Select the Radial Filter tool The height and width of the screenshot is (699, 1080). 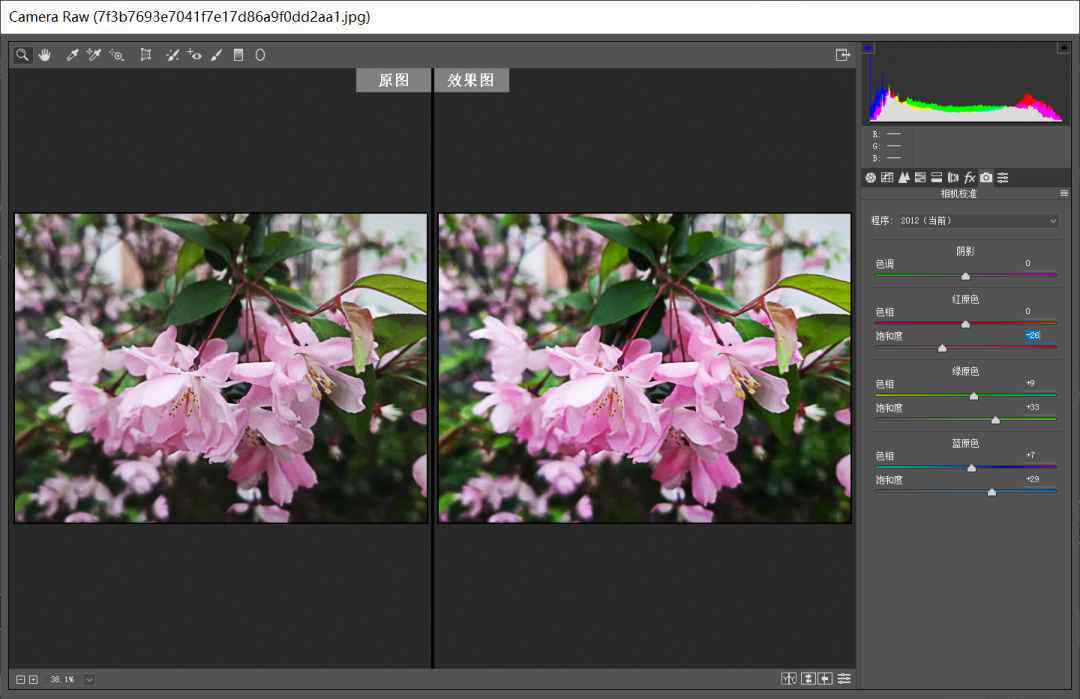(x=260, y=55)
